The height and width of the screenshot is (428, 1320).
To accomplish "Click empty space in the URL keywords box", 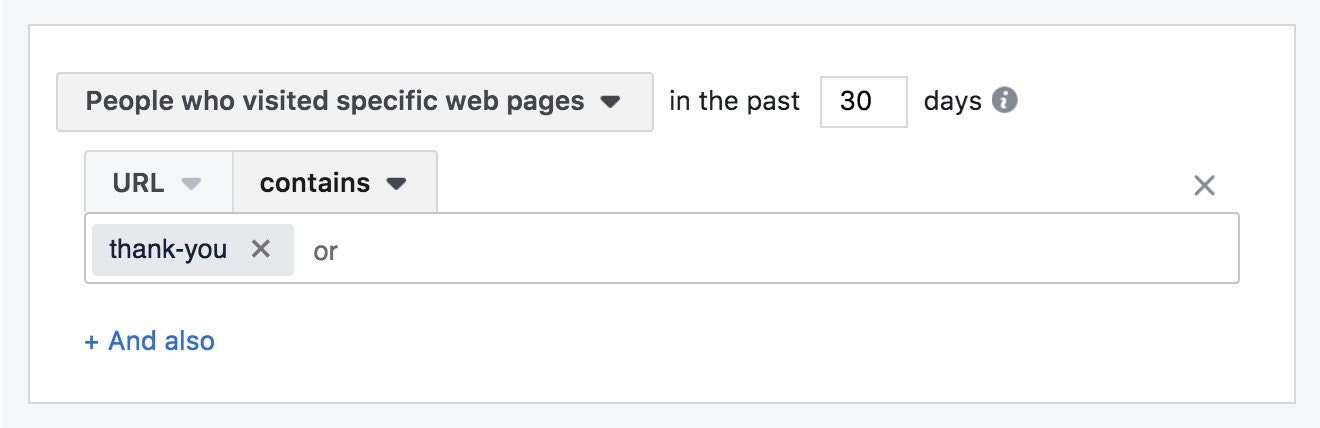I will pyautogui.click(x=780, y=249).
